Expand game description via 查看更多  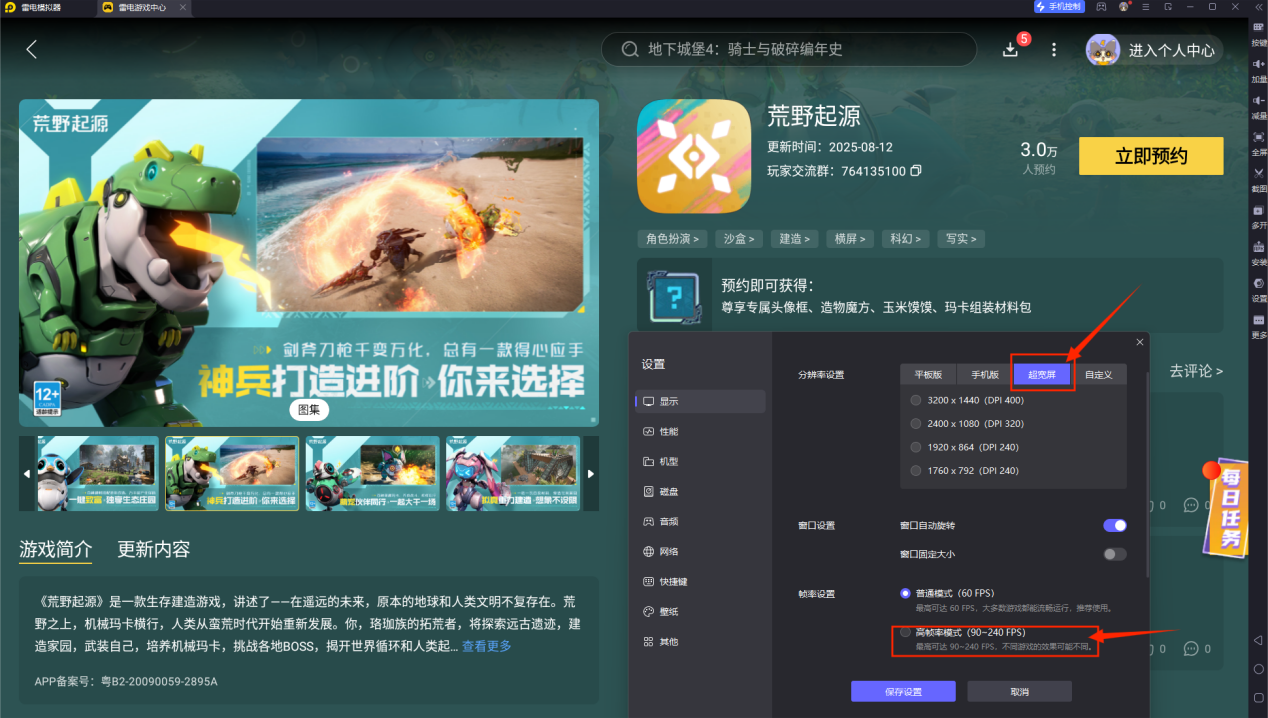[x=486, y=647]
